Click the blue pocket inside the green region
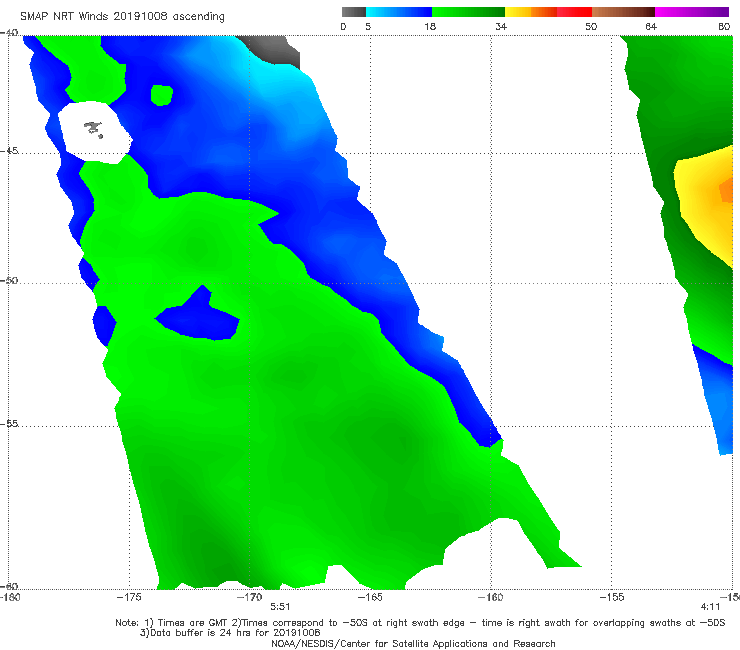This screenshot has height=650, width=740. pyautogui.click(x=198, y=316)
